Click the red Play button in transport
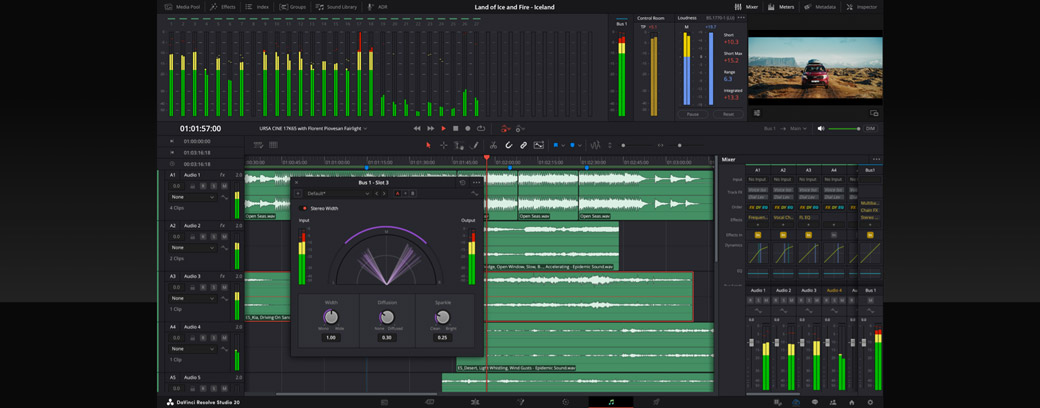 click(443, 128)
